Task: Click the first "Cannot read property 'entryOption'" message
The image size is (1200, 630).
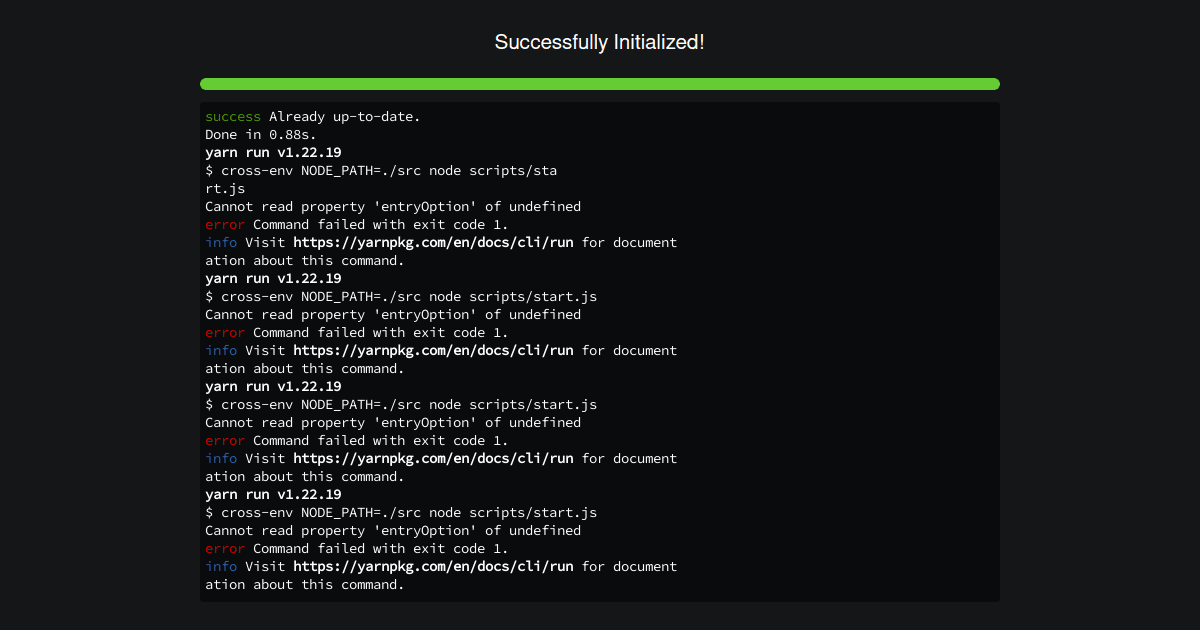Action: pyautogui.click(x=393, y=206)
